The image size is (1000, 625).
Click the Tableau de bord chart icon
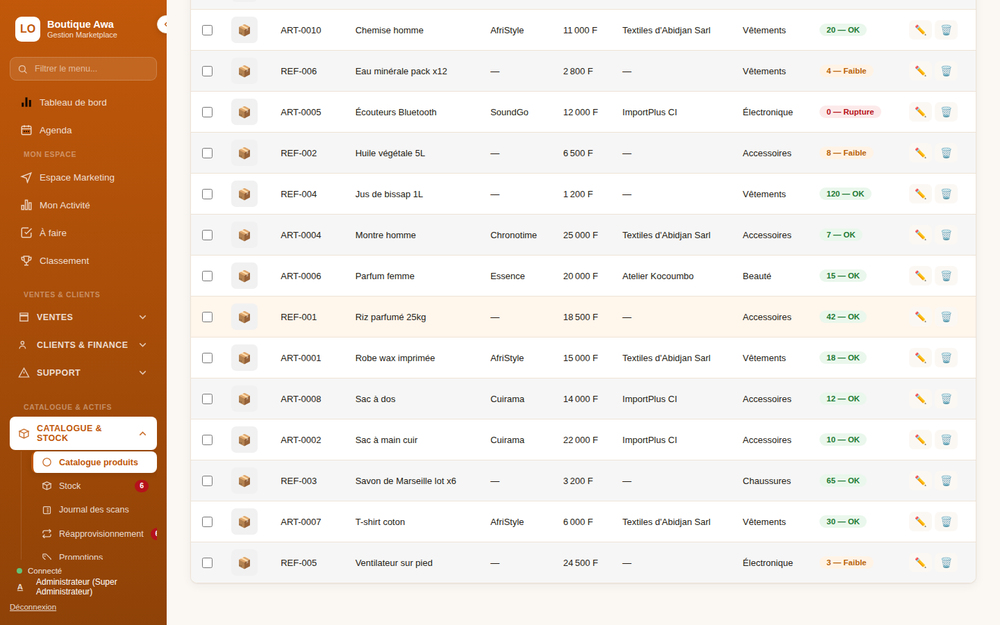(x=26, y=102)
